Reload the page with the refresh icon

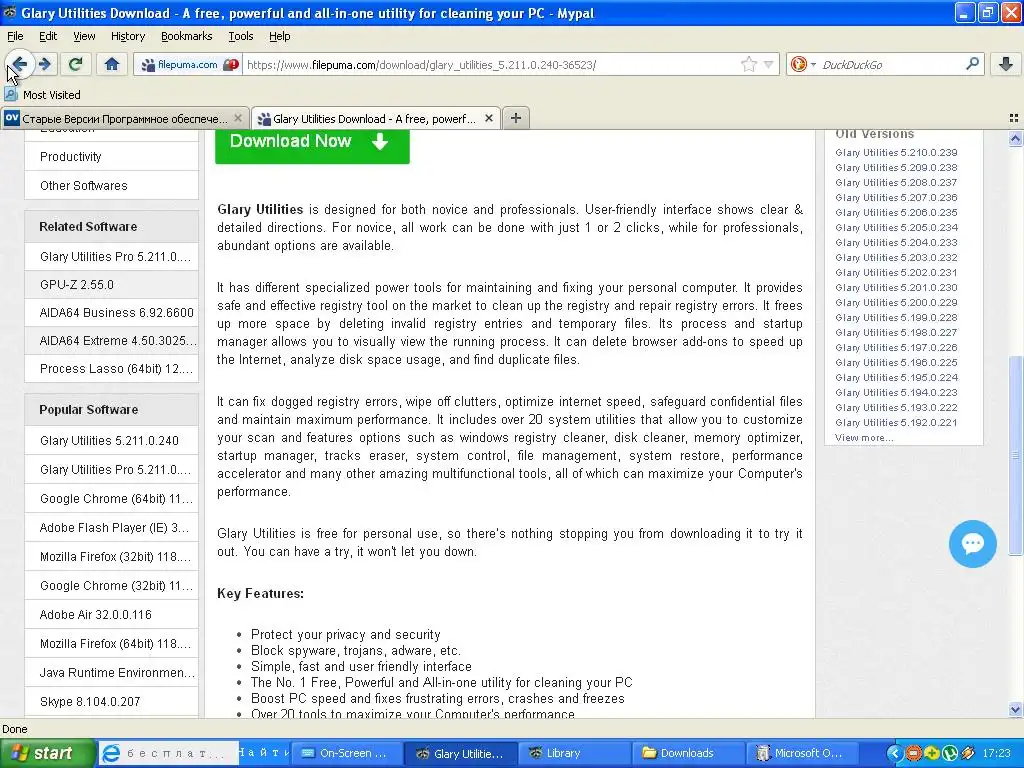(x=75, y=64)
